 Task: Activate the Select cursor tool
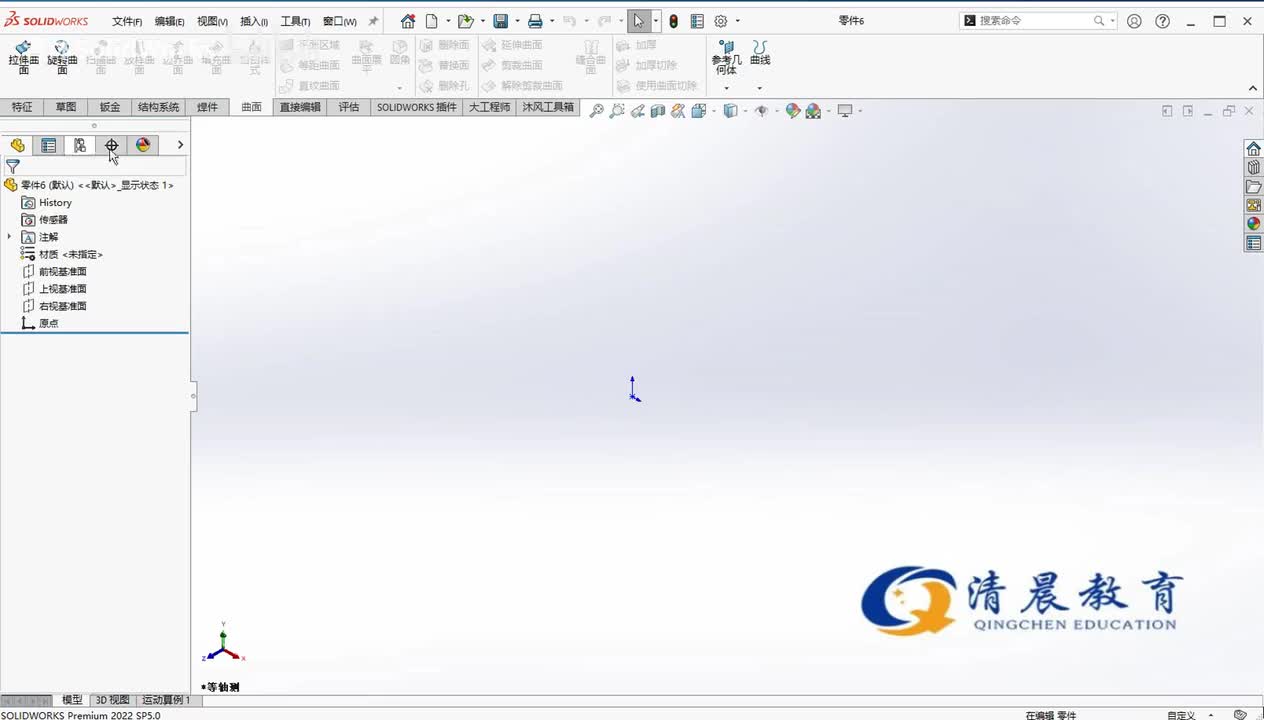coord(638,21)
